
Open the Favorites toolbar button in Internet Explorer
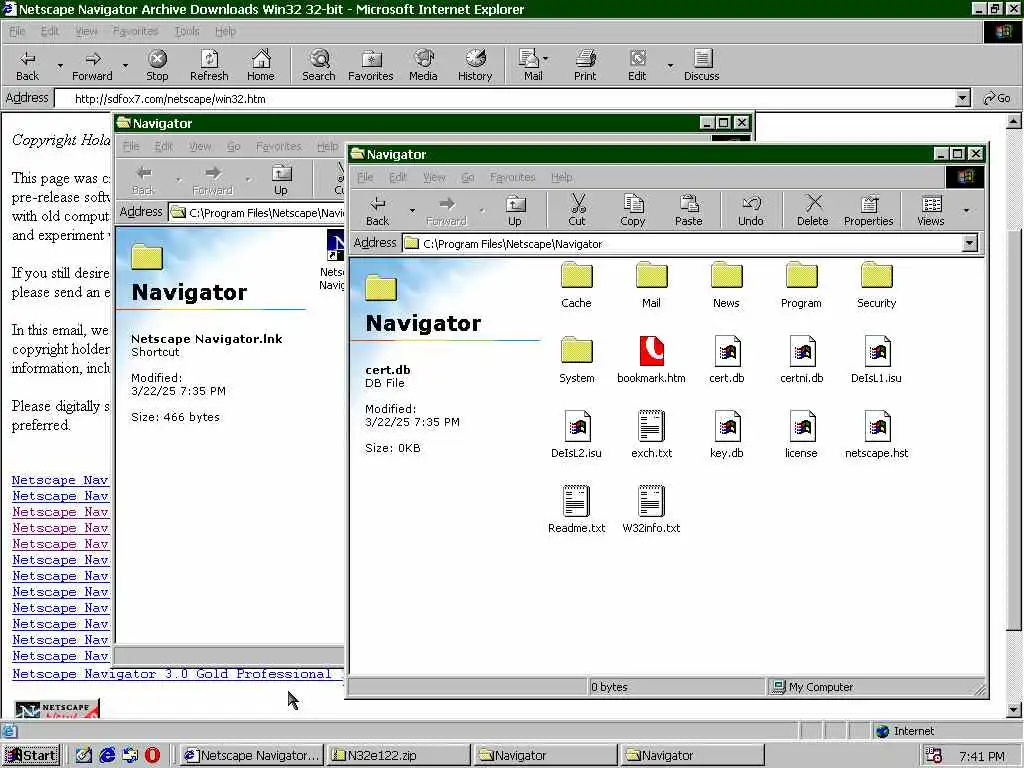point(371,65)
